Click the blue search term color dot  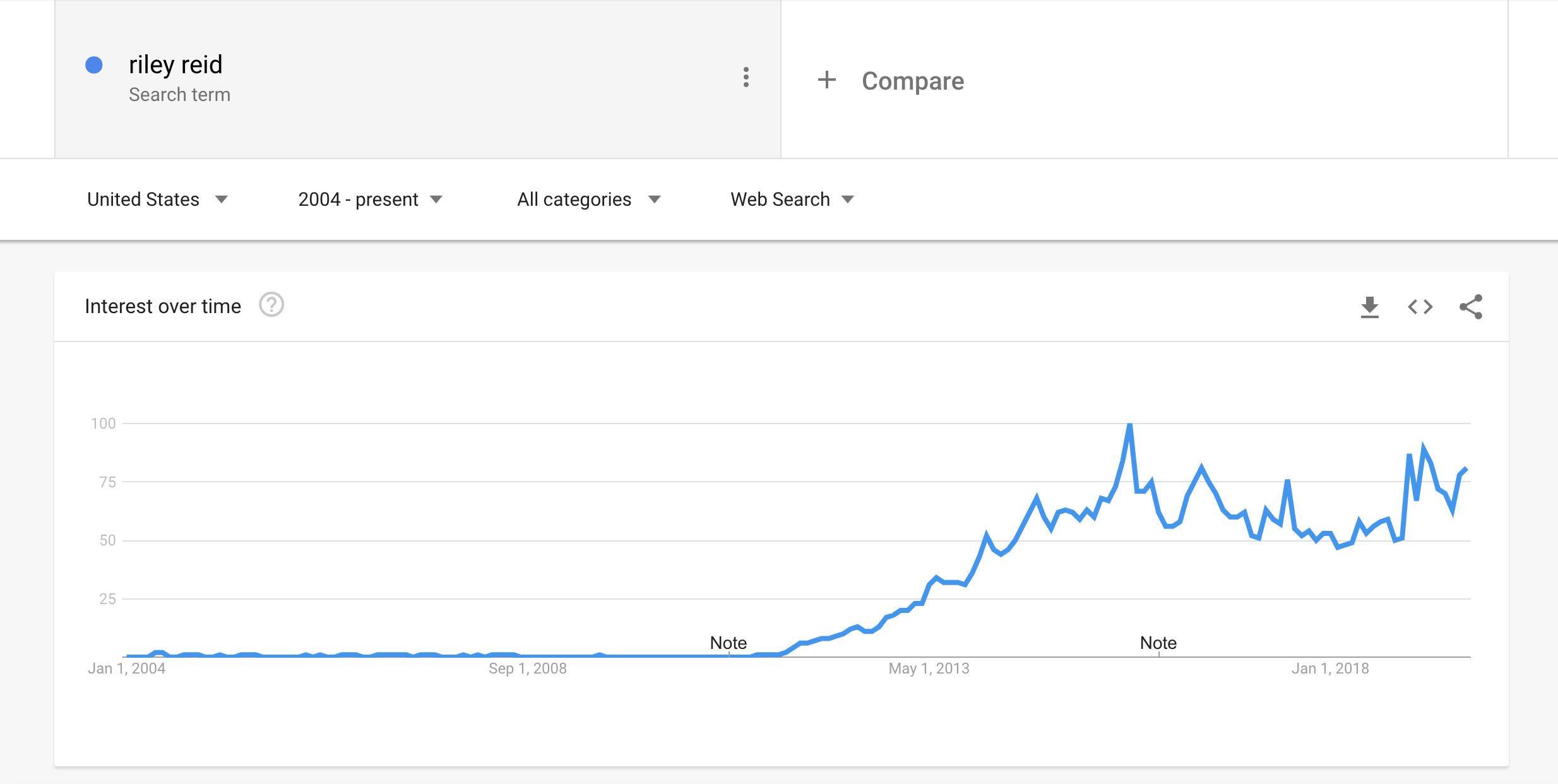pyautogui.click(x=94, y=65)
